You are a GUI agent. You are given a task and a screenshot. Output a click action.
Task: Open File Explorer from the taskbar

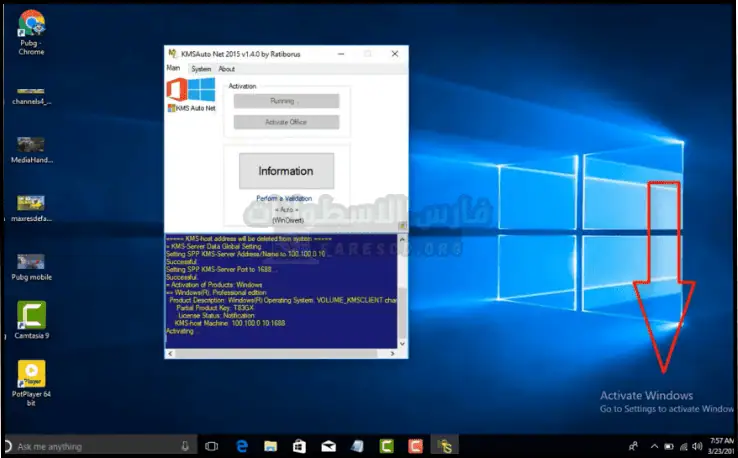270,446
